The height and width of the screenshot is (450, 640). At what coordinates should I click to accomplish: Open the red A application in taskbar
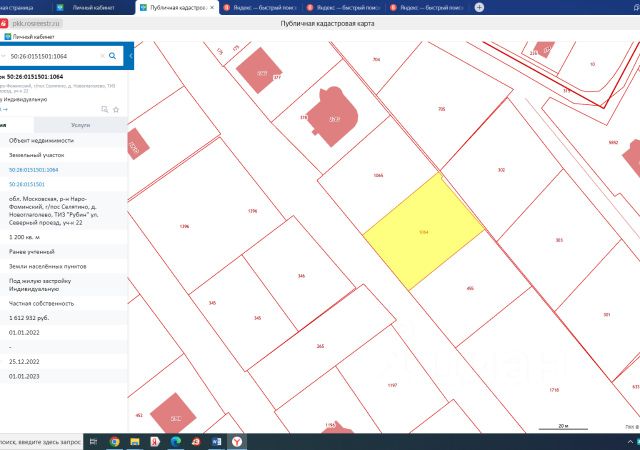(196, 442)
